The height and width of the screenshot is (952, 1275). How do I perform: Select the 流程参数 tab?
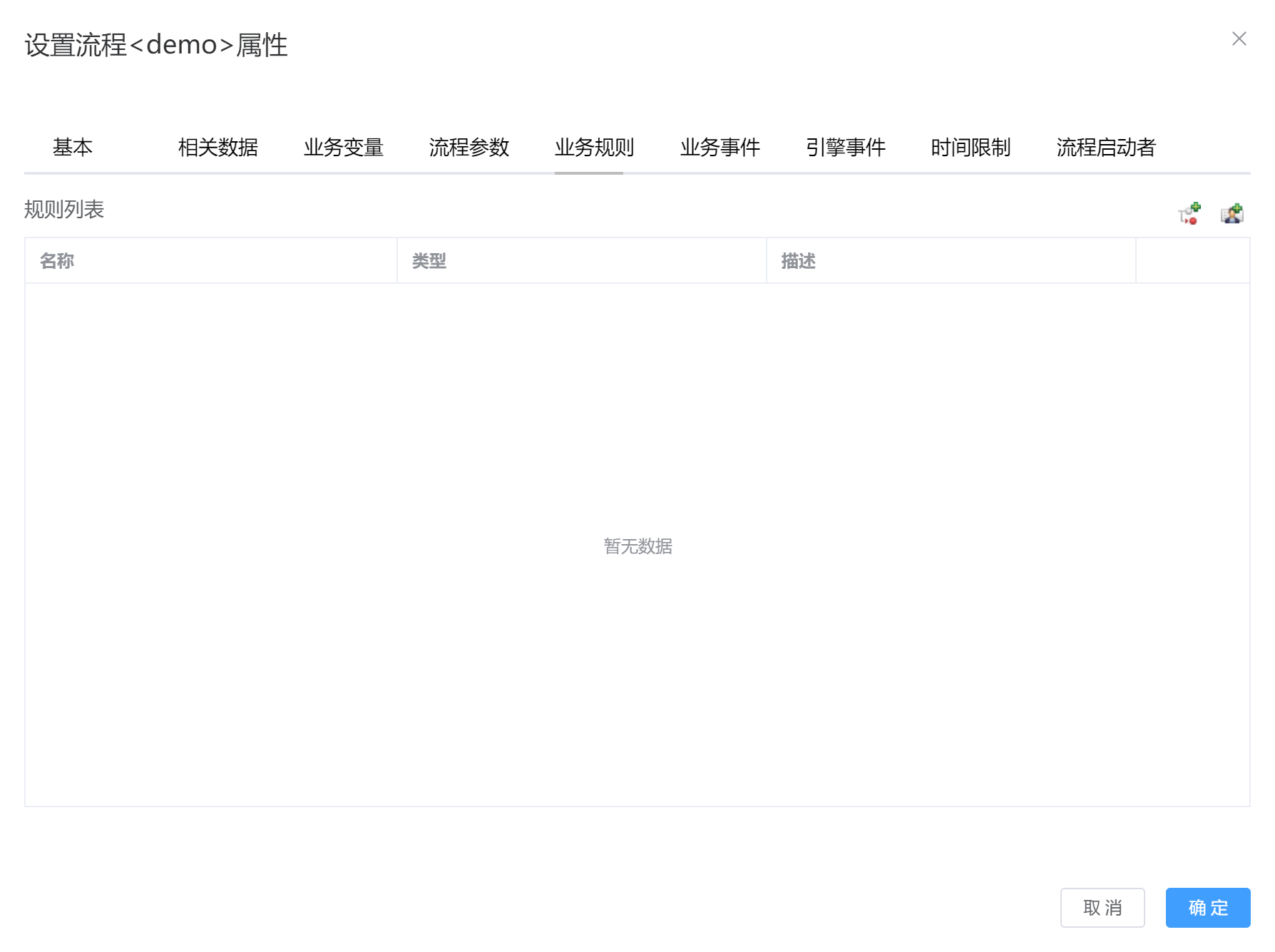point(469,148)
